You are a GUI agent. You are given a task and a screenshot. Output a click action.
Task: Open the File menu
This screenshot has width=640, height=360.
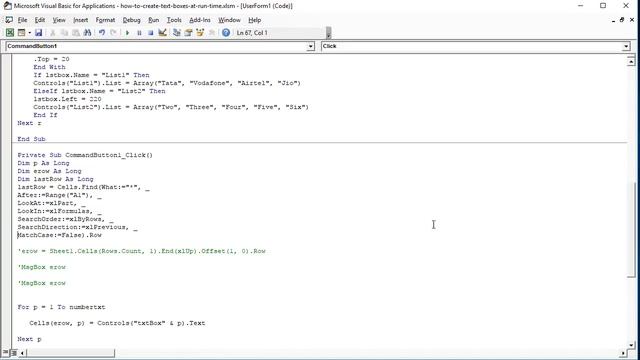22,20
